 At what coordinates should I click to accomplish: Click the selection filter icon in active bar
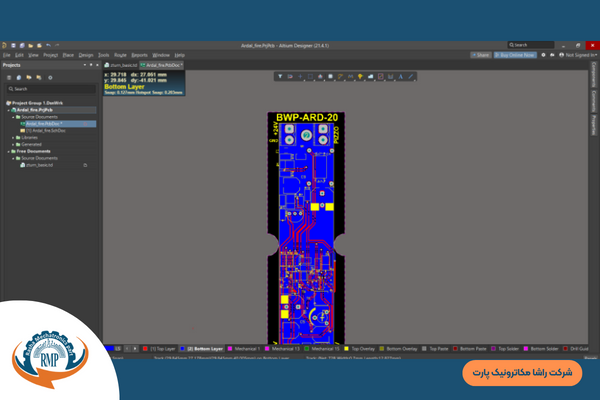pyautogui.click(x=279, y=77)
